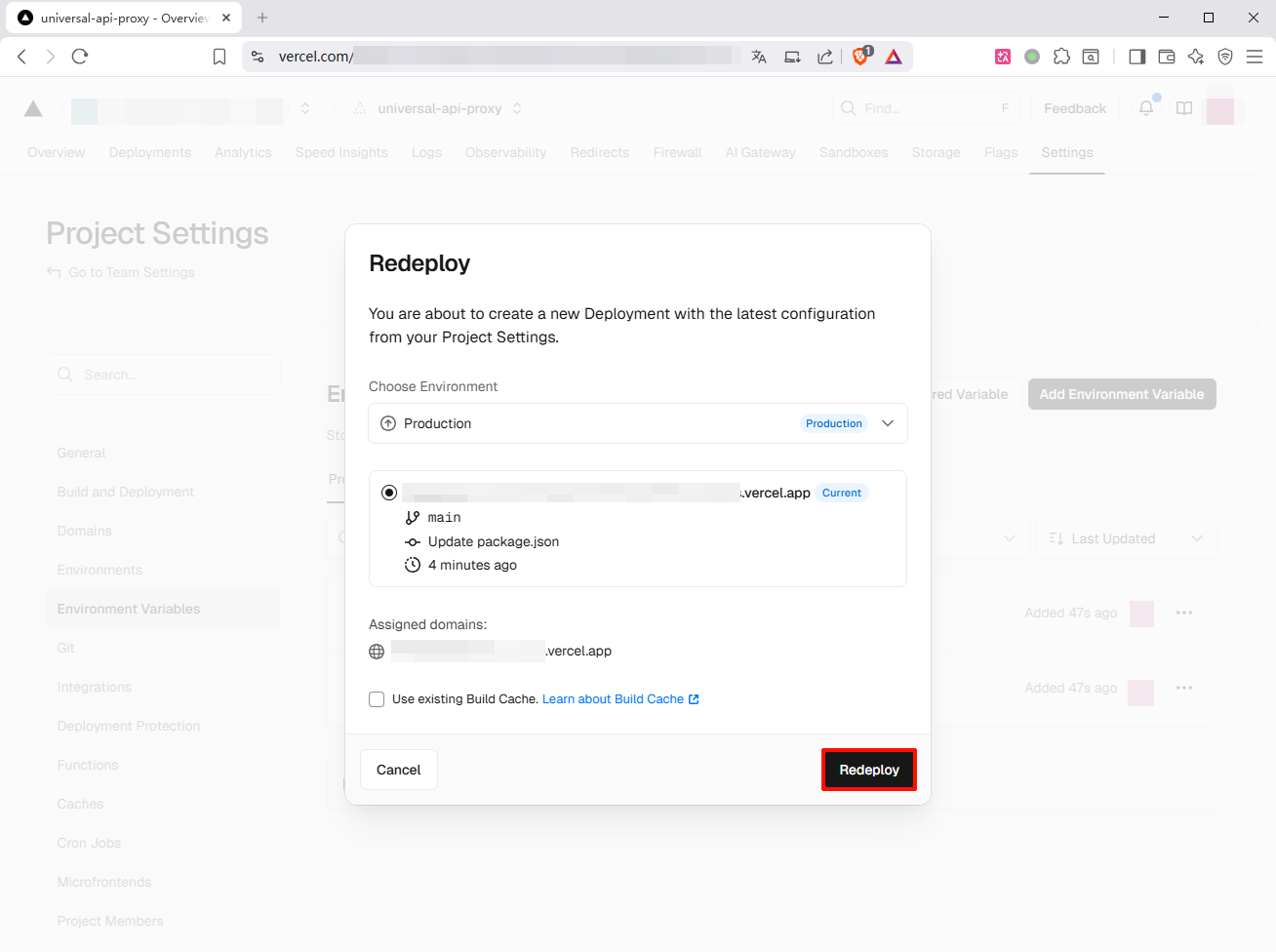Viewport: 1276px width, 952px height.
Task: Go to the Logs tab
Action: (x=426, y=152)
